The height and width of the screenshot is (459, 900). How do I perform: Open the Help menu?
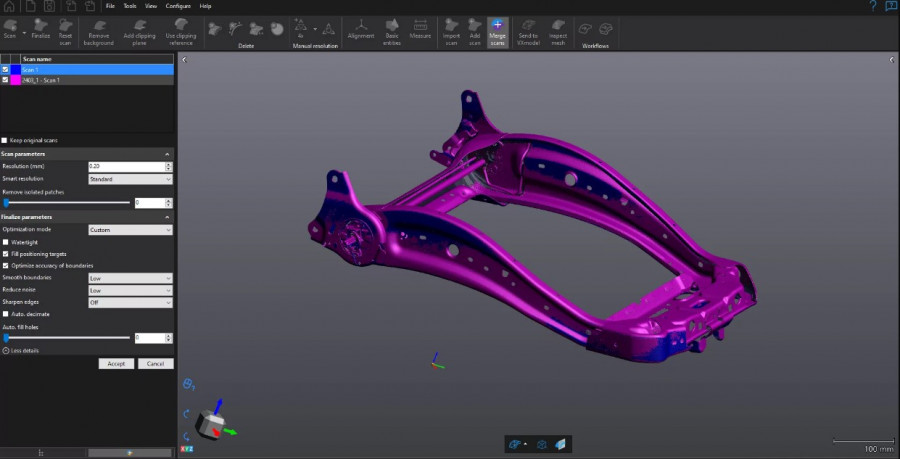coord(205,6)
